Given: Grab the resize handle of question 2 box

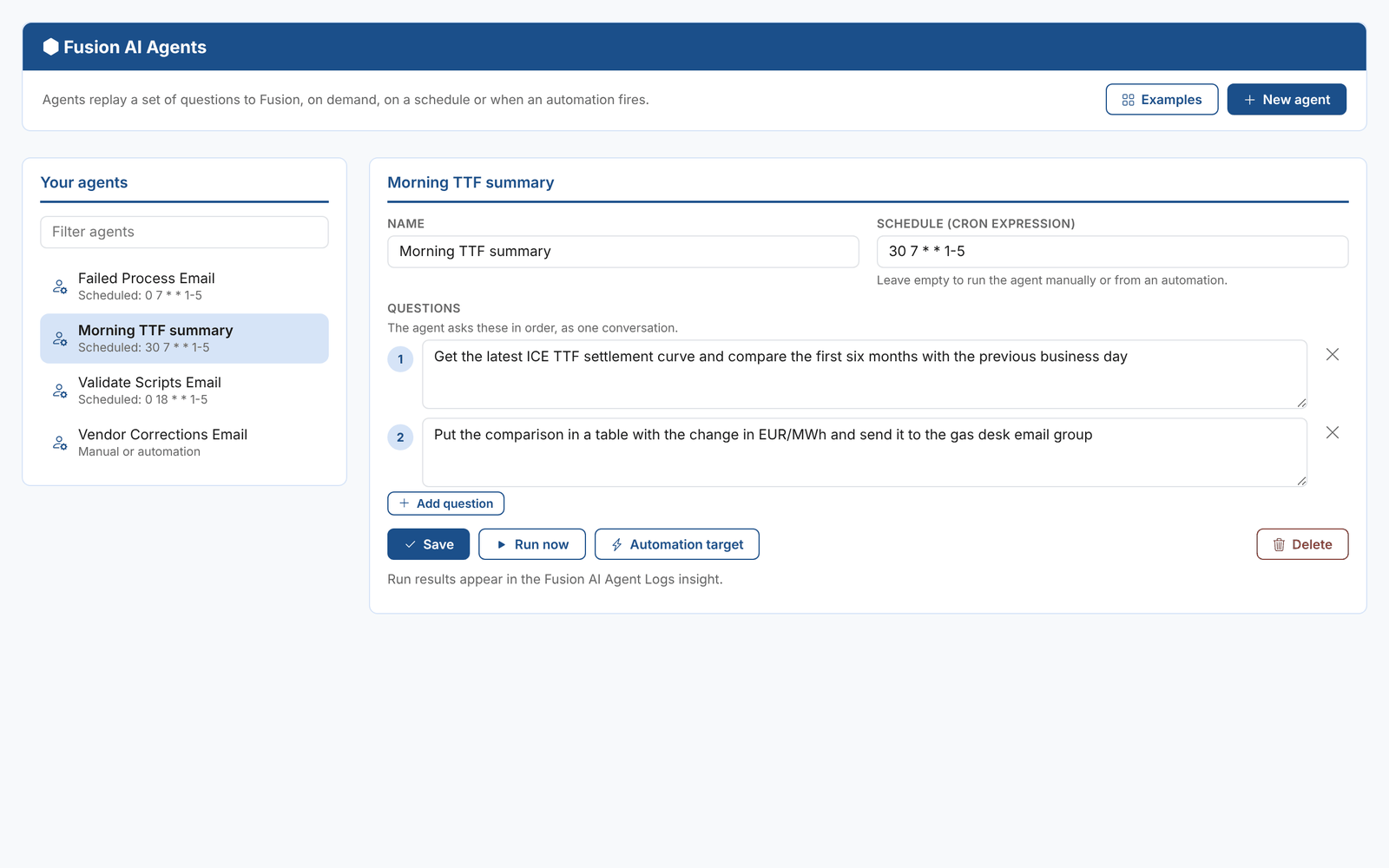Looking at the screenshot, I should coord(1301,481).
